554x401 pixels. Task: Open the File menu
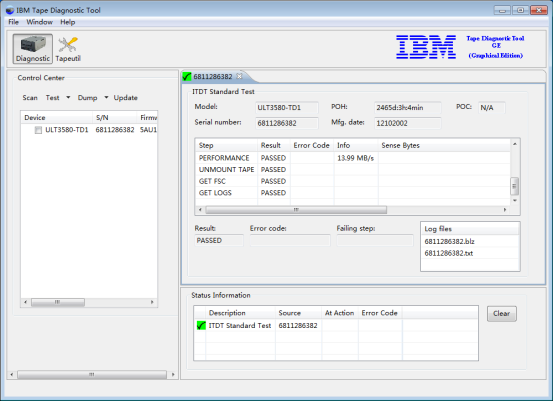point(13,22)
